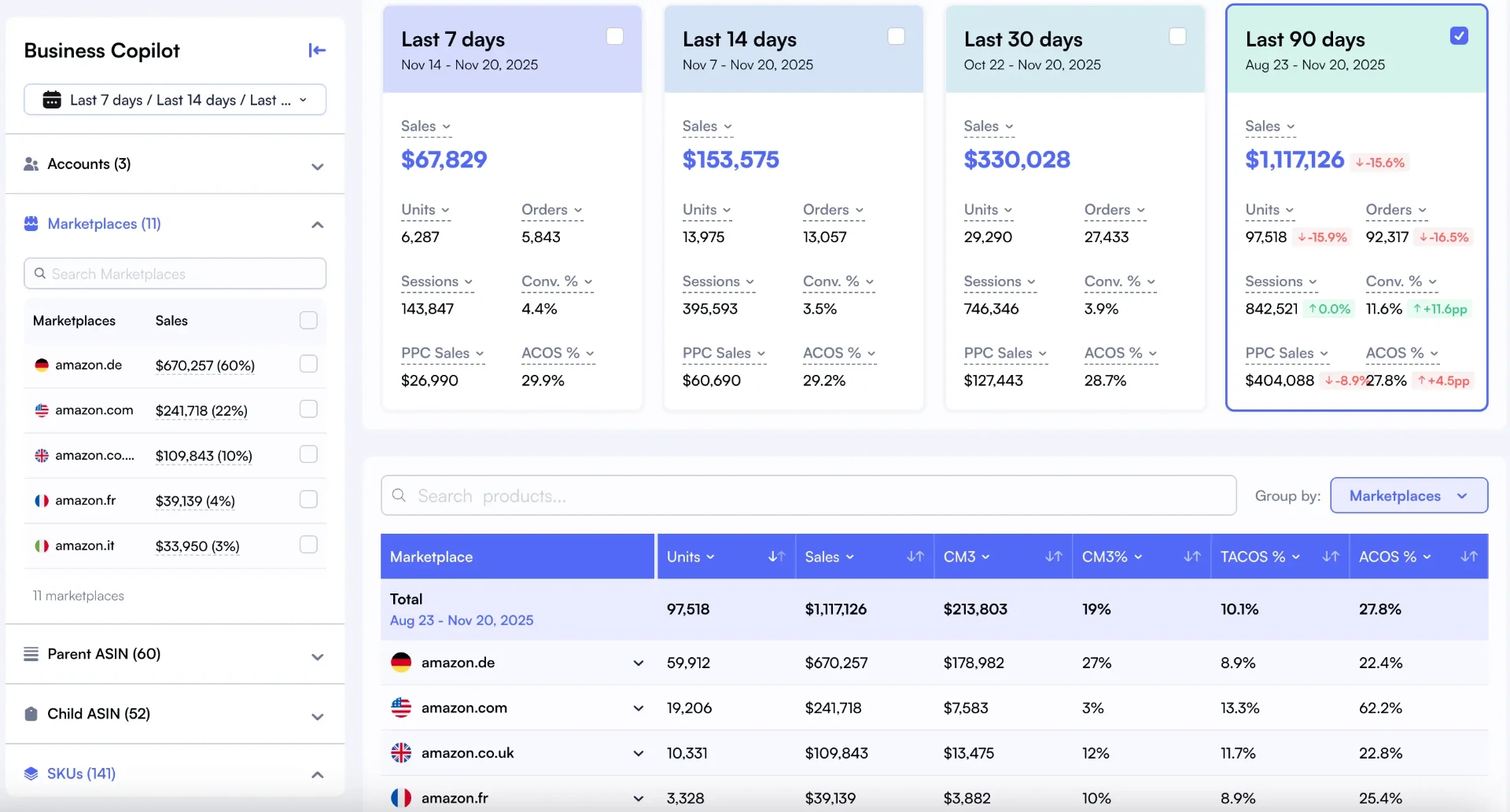Screen dimensions: 1510x812
Task: Click the US flag in amazon.com table row
Action: [x=401, y=707]
